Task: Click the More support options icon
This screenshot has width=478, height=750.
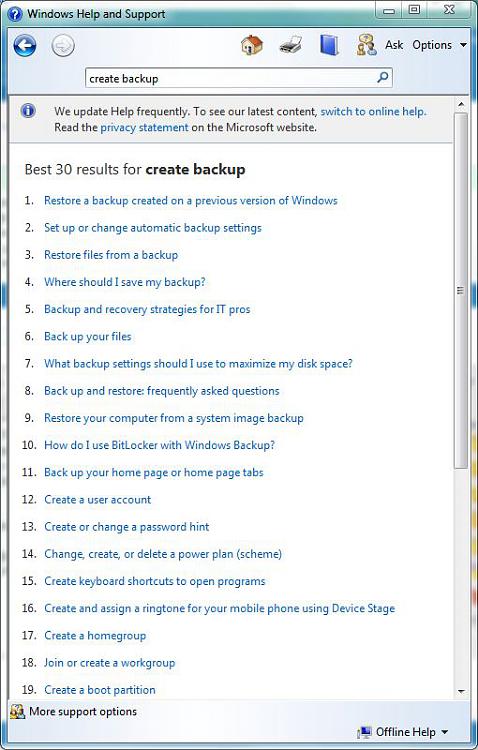Action: click(17, 711)
